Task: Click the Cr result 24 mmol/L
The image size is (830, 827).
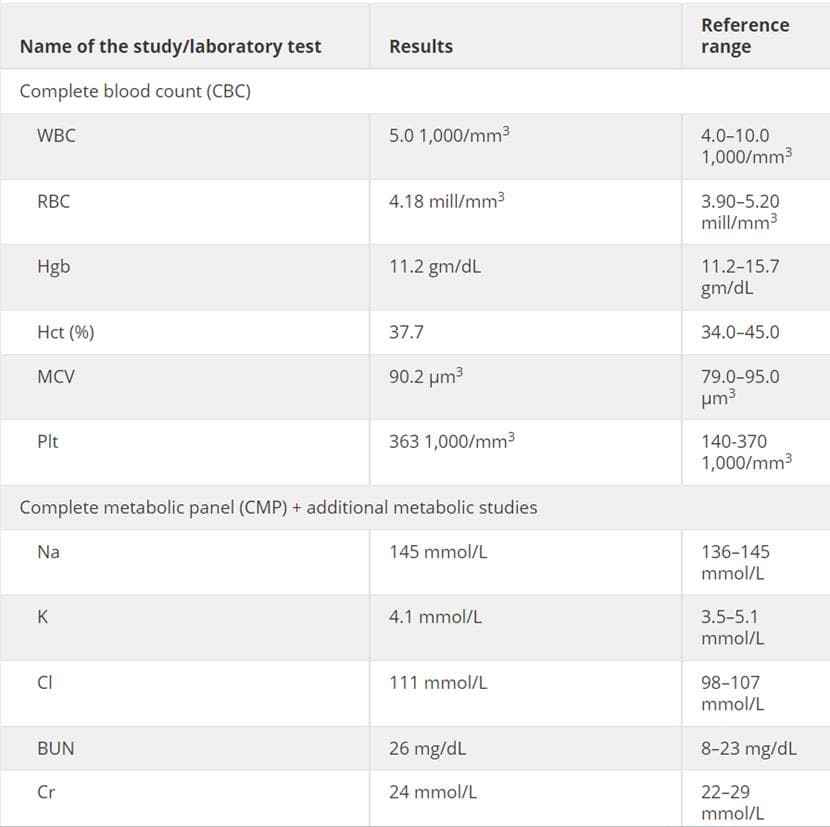Action: pos(432,792)
